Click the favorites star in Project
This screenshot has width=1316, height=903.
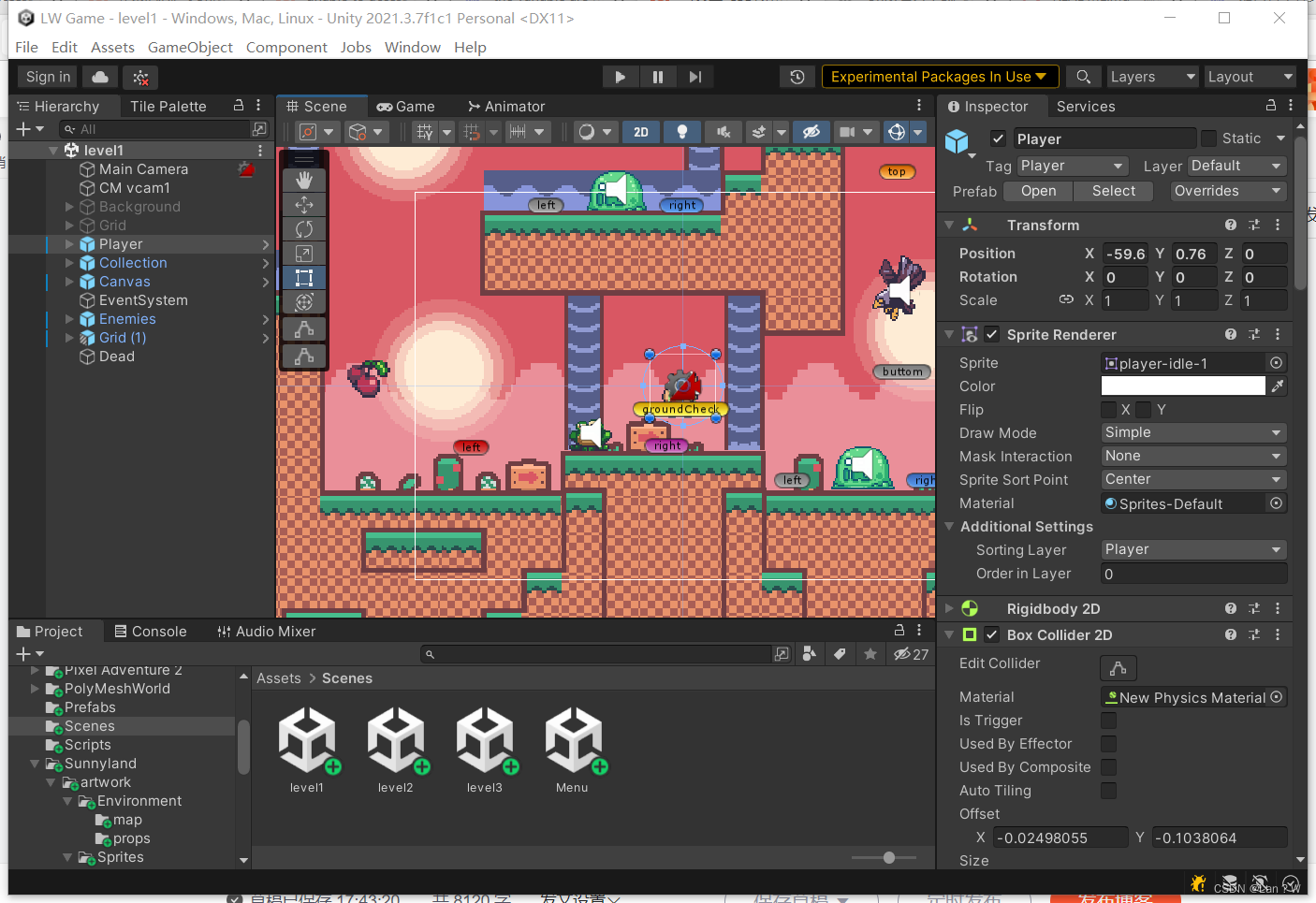(870, 654)
